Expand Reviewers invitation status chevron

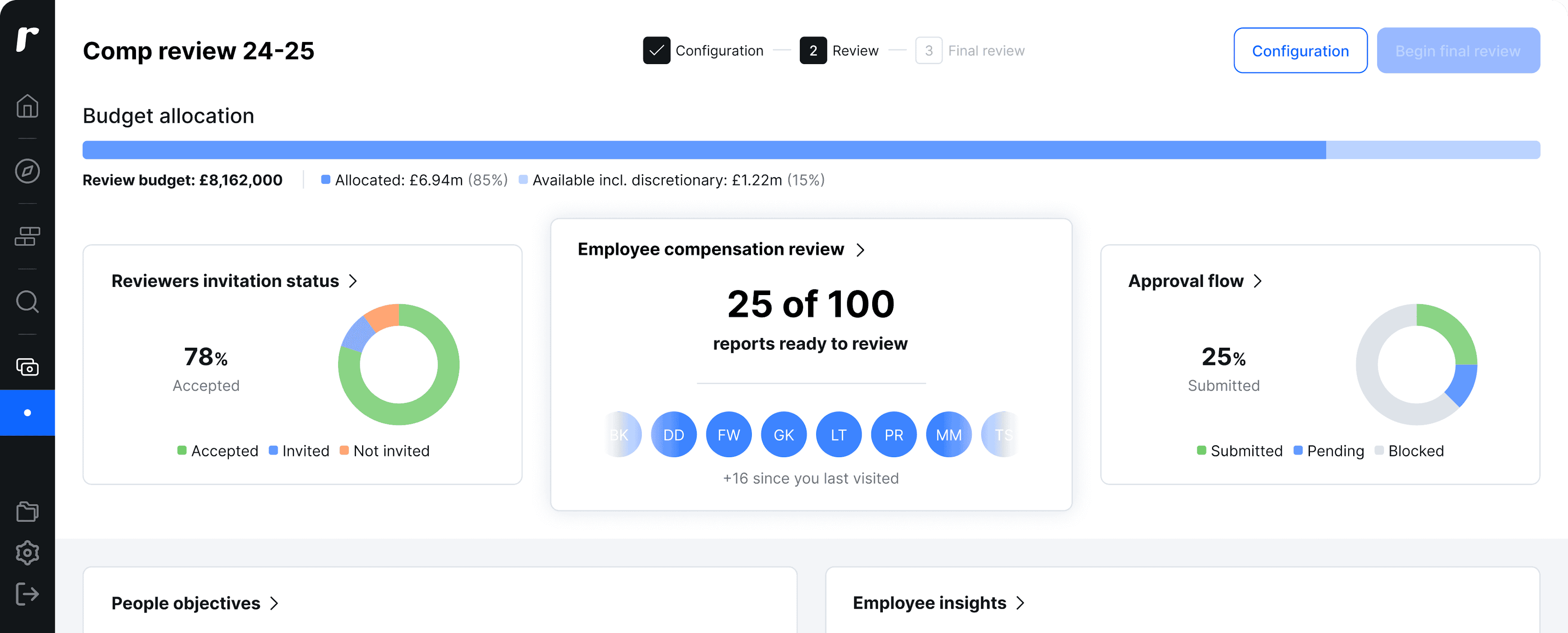(x=353, y=281)
